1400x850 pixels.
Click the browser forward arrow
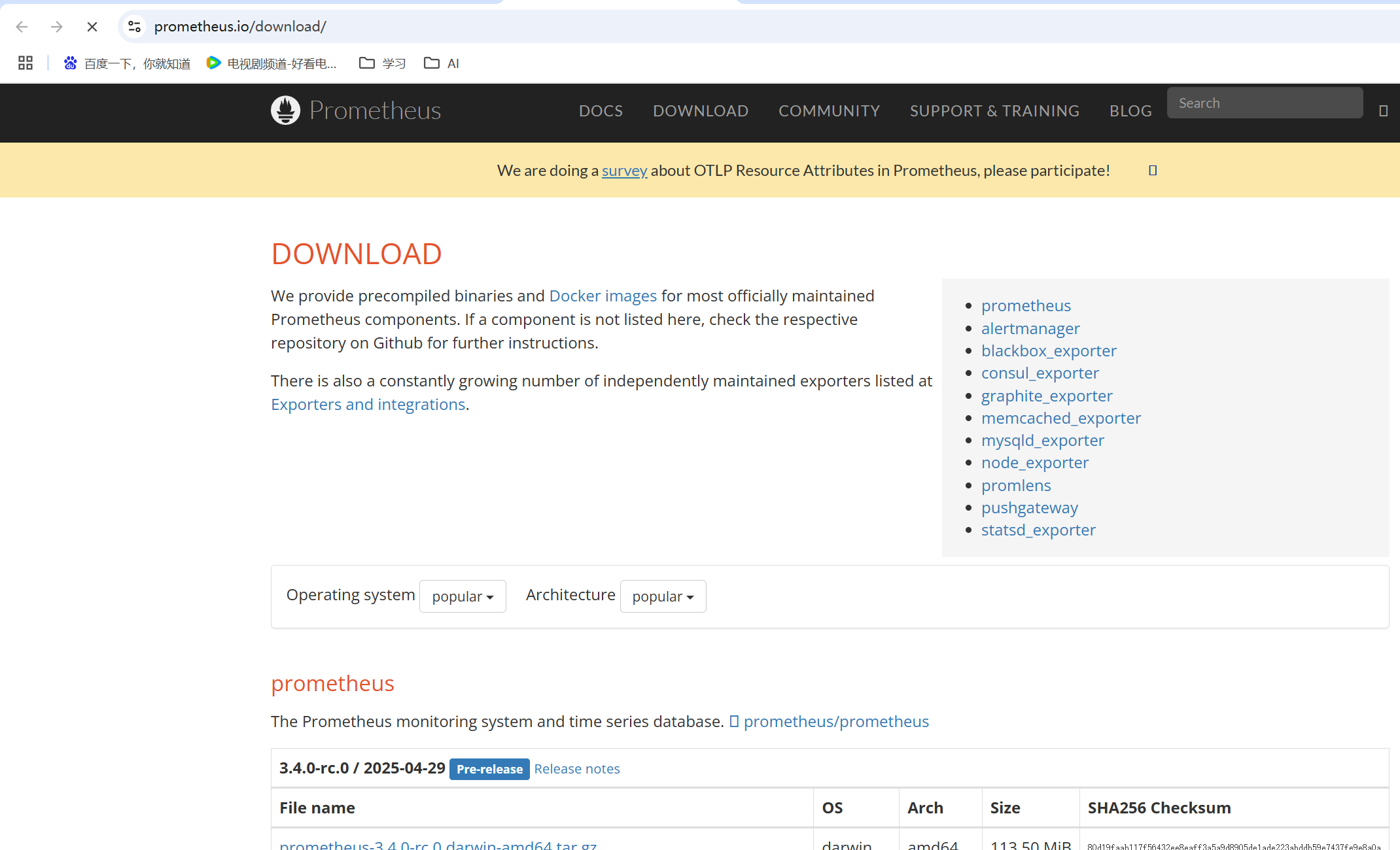(x=57, y=27)
